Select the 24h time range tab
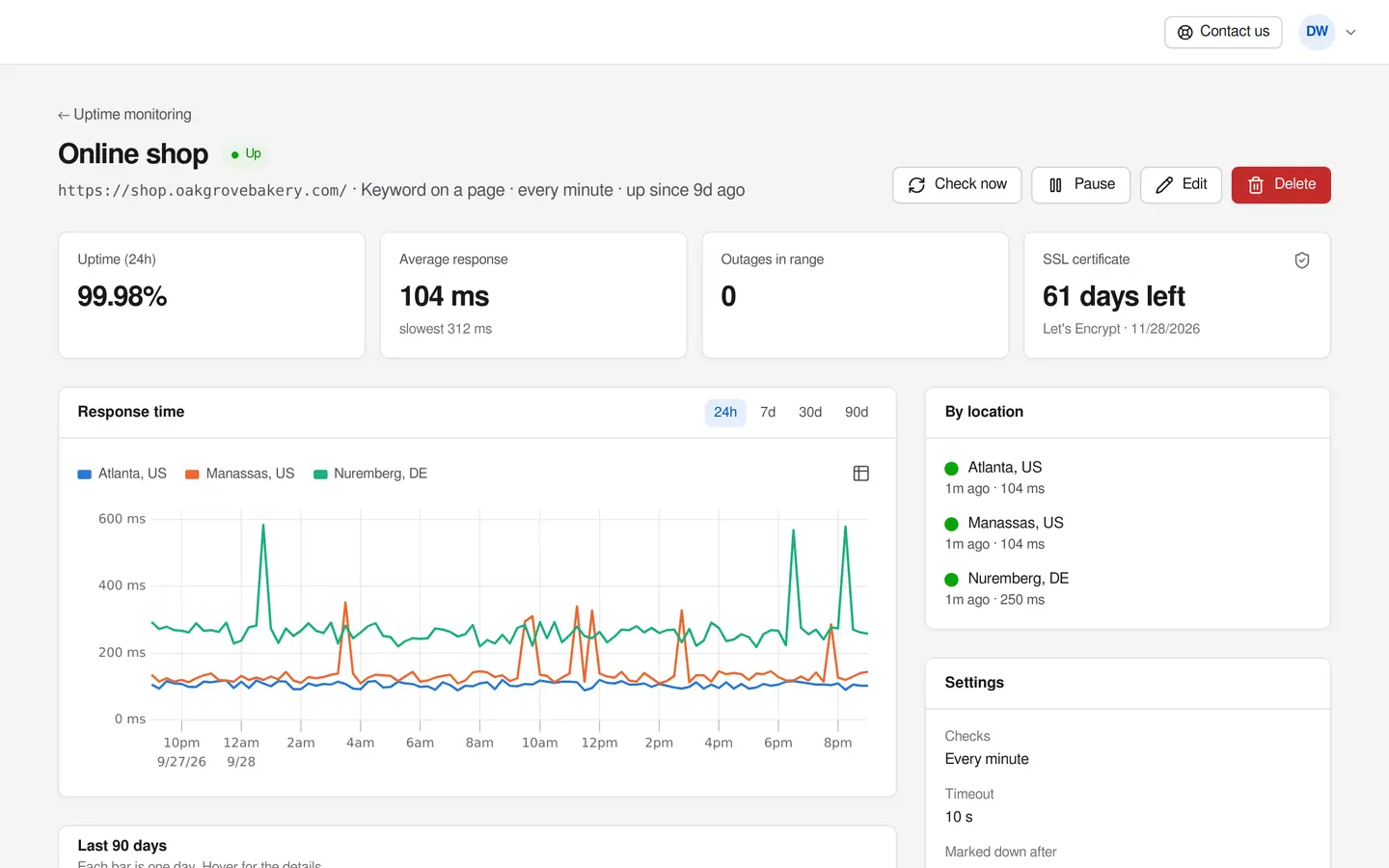 725,412
